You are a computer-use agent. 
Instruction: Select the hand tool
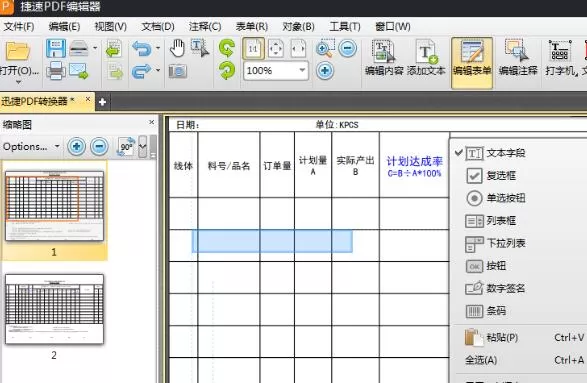[177, 48]
